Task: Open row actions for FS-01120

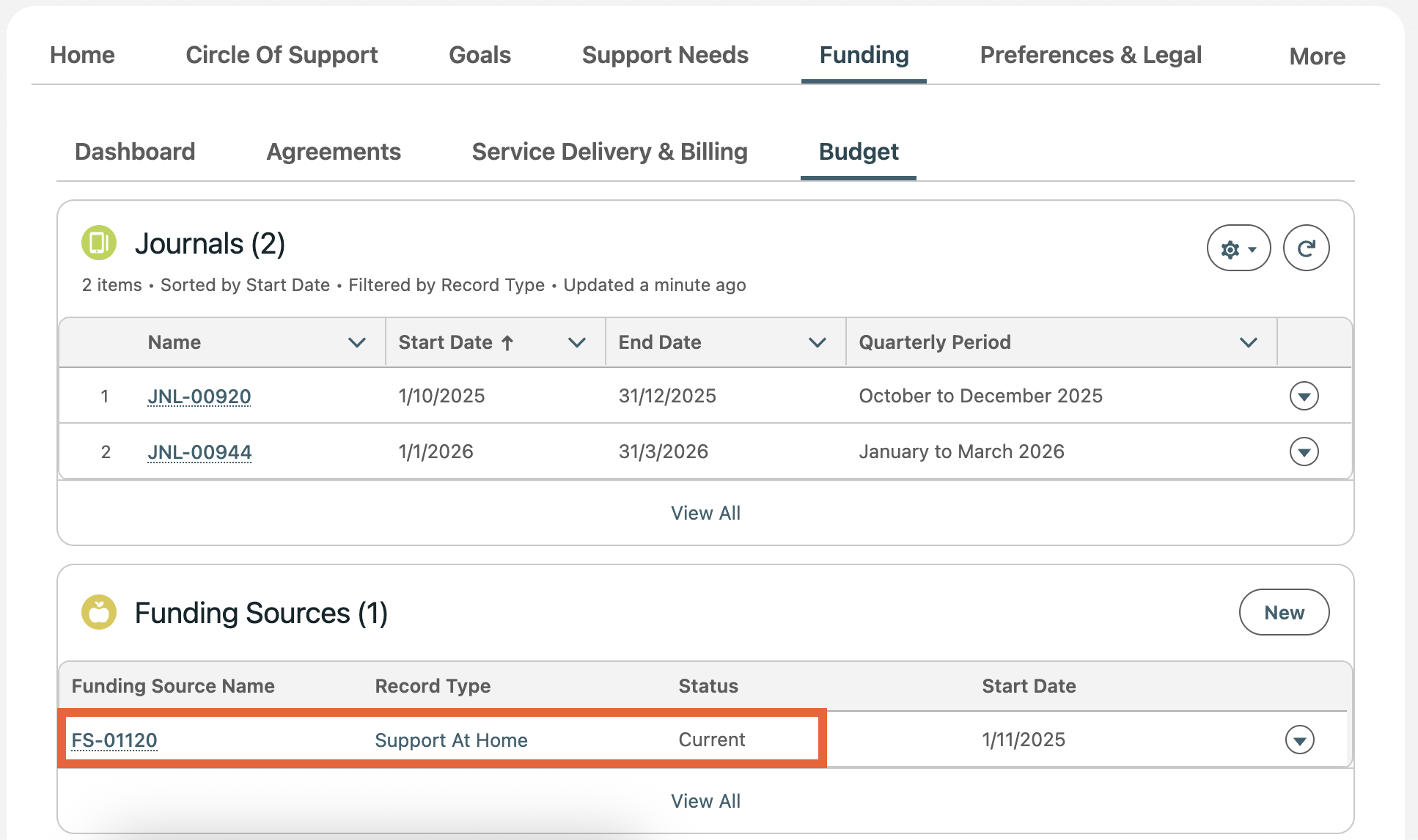Action: pos(1299,740)
